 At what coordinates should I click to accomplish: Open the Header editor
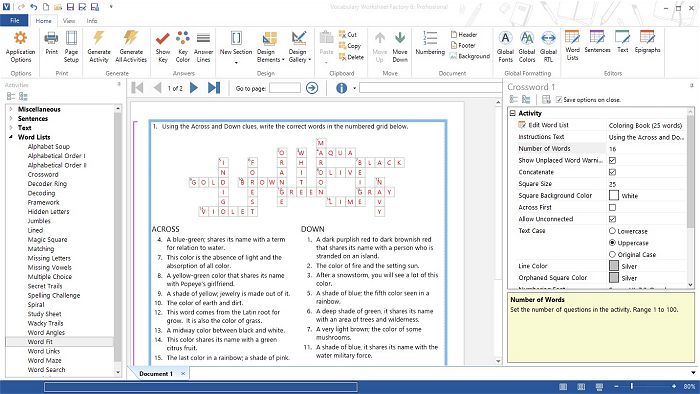[464, 34]
